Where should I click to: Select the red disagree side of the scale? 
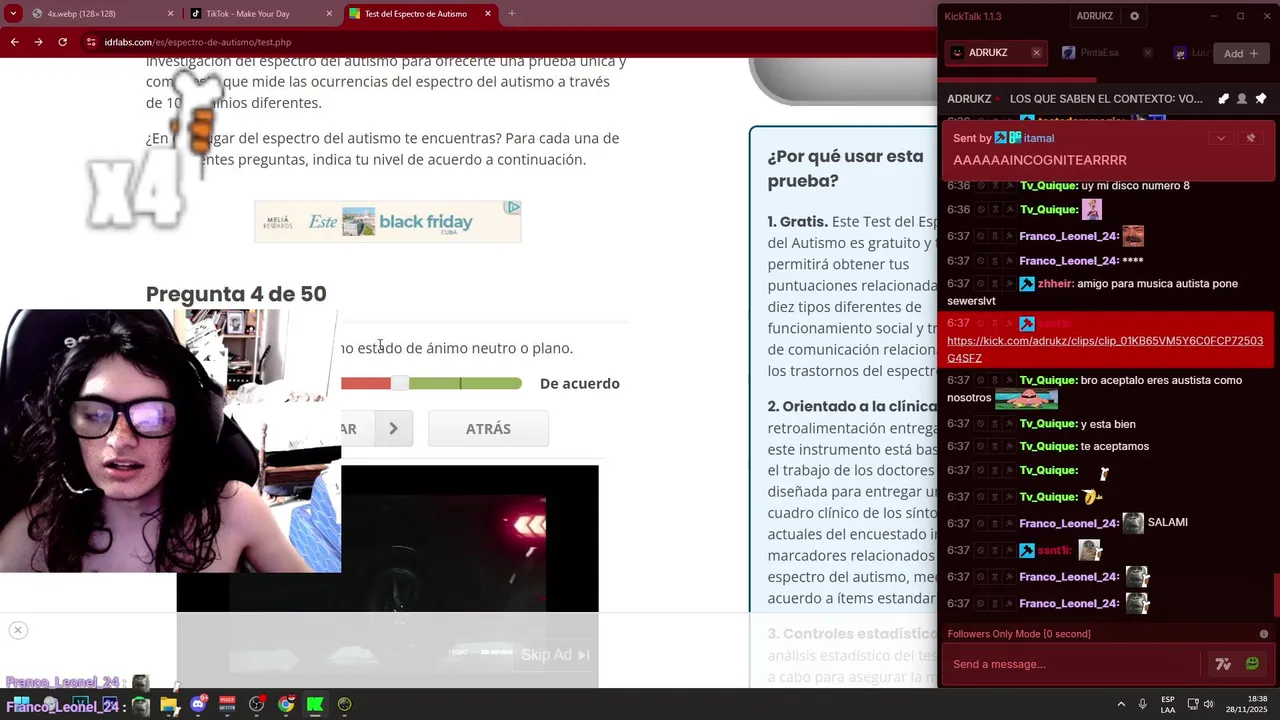click(366, 383)
